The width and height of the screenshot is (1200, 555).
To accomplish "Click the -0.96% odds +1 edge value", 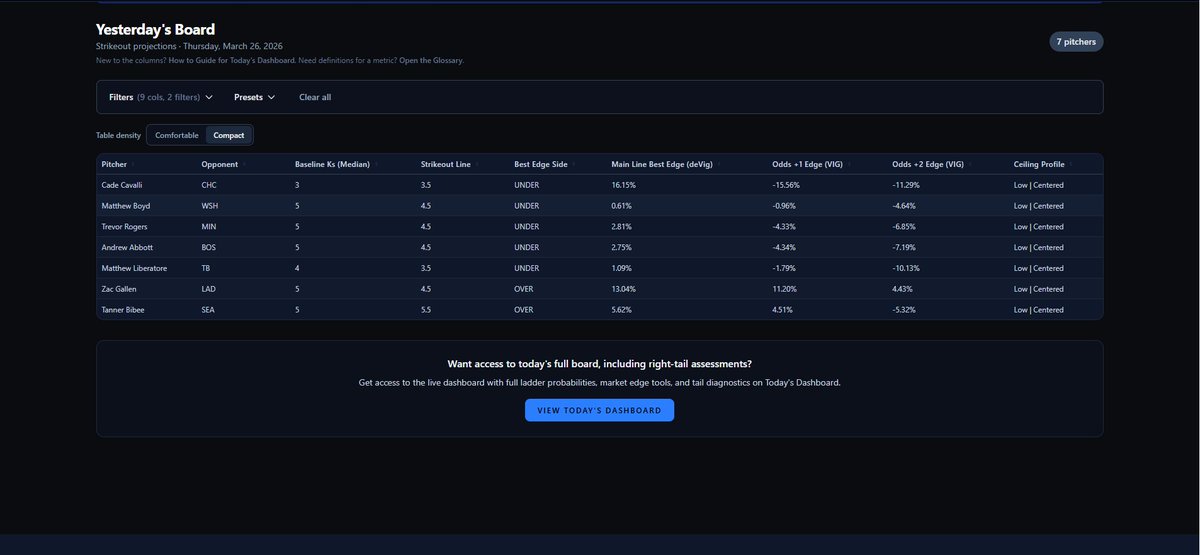I will click(785, 206).
